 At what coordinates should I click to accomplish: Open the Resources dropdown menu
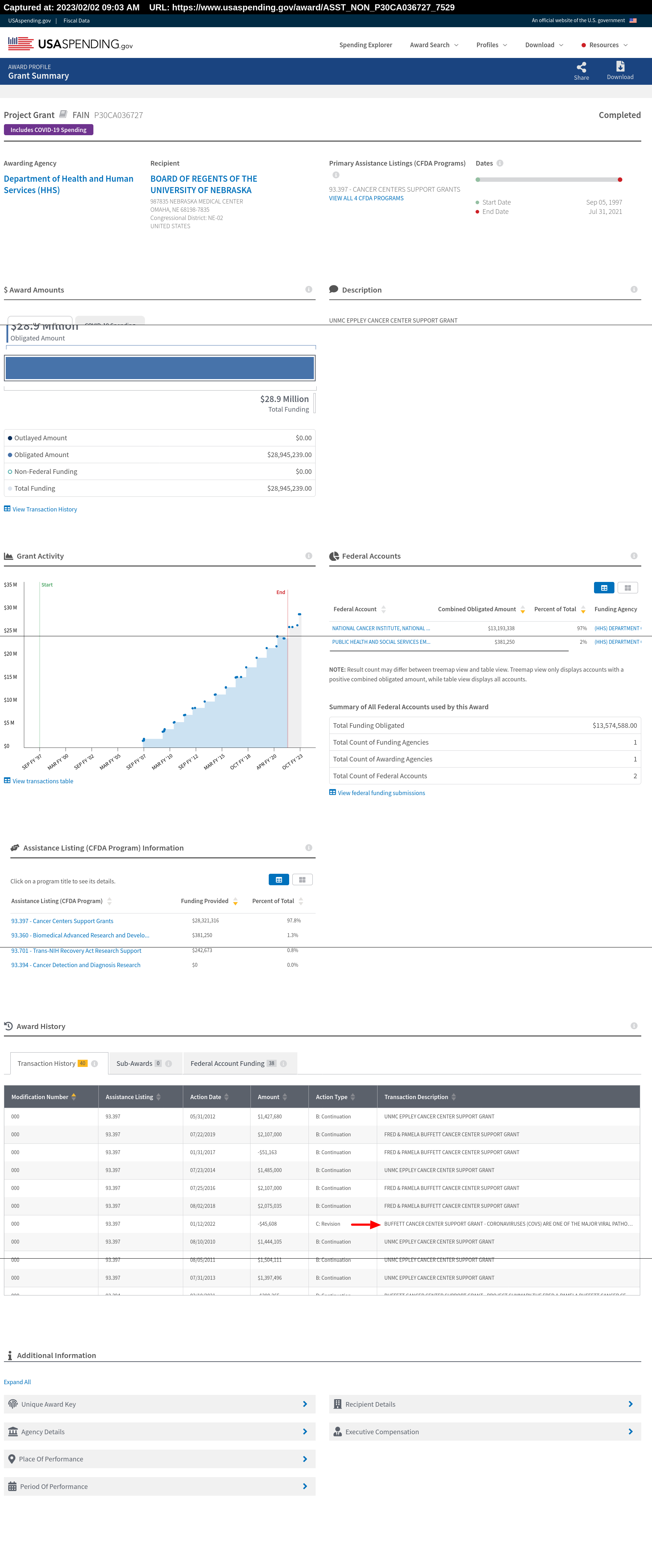click(604, 45)
